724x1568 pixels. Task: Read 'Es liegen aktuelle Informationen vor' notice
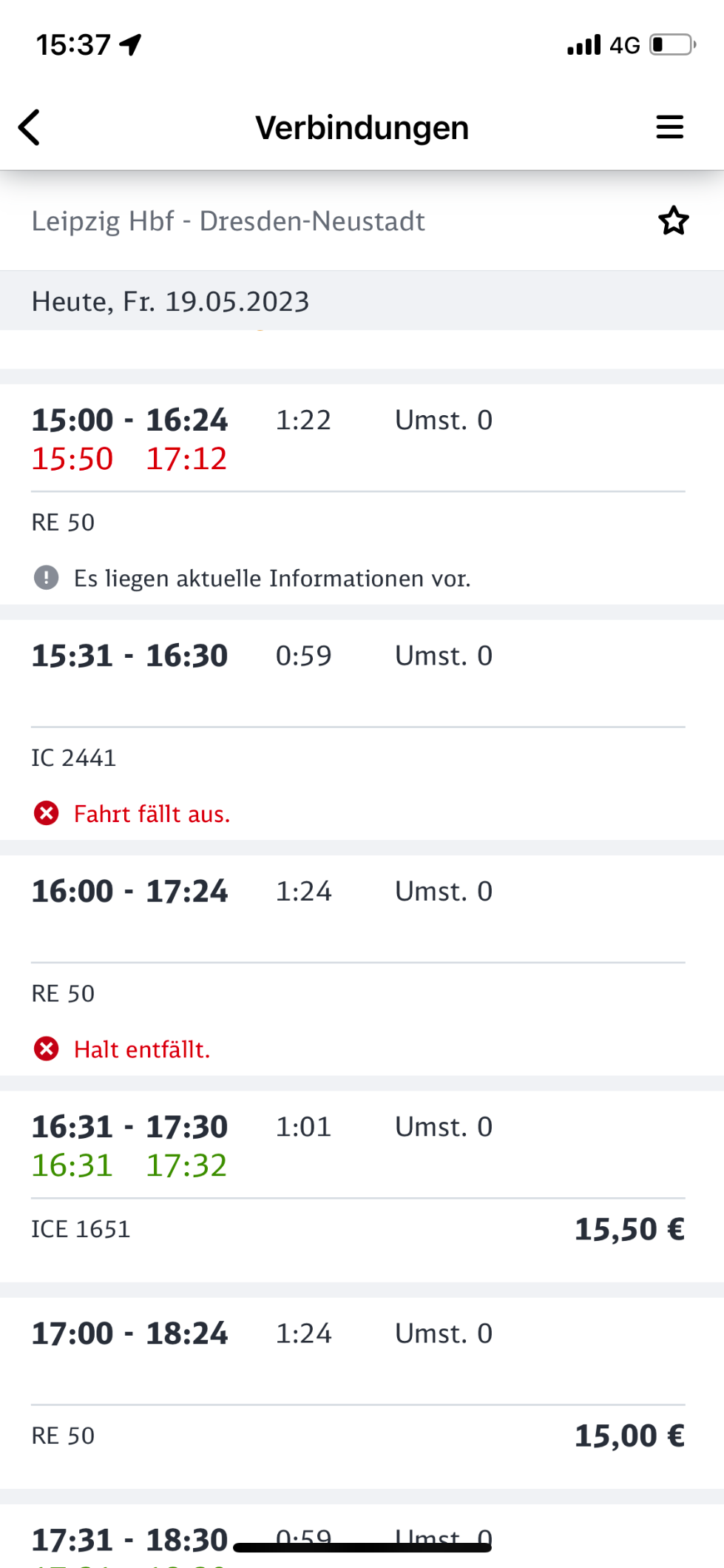pos(272,578)
